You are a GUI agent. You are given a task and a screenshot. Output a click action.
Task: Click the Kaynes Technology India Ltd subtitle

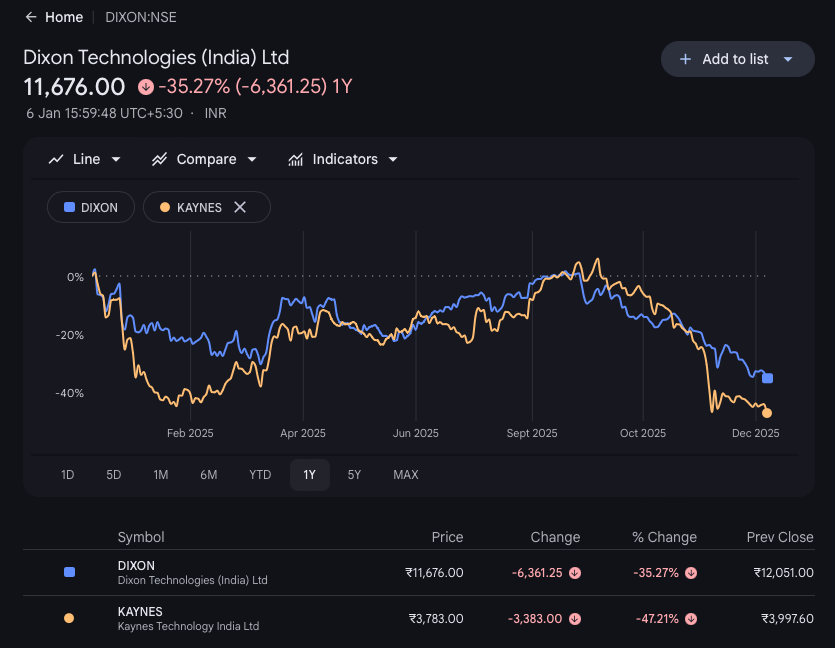[188, 626]
